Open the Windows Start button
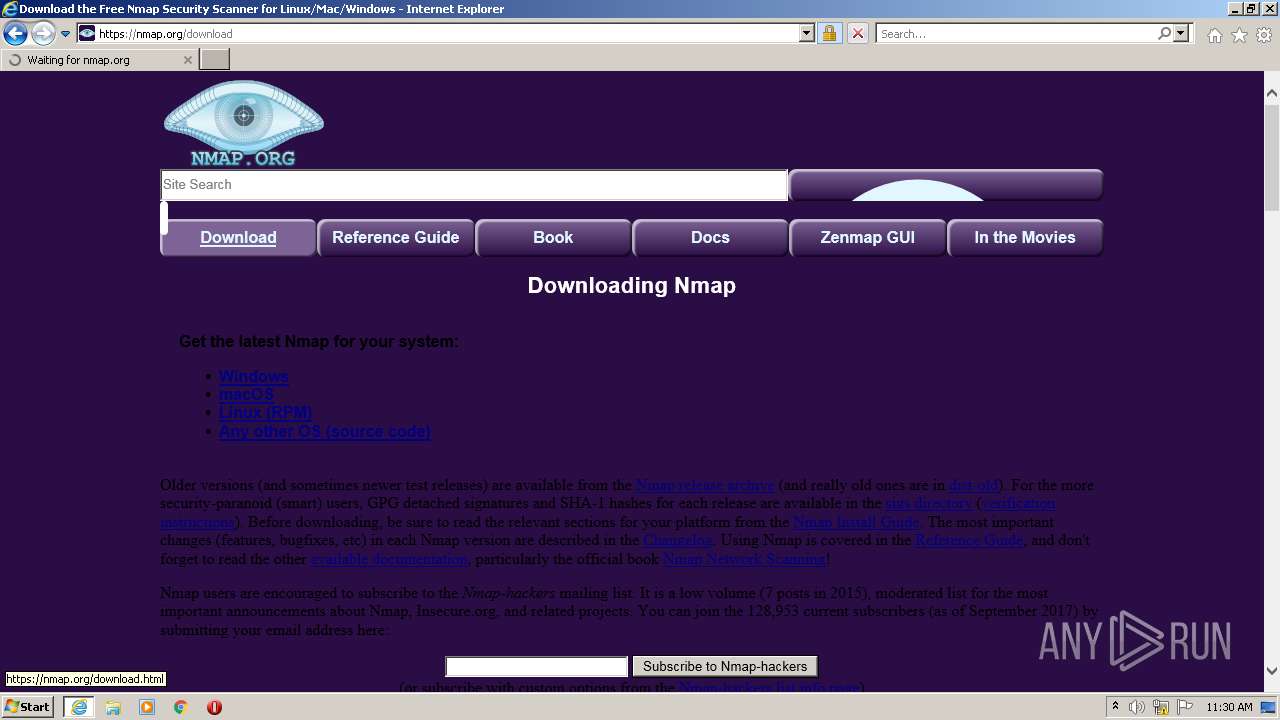The height and width of the screenshot is (720, 1280). click(27, 707)
